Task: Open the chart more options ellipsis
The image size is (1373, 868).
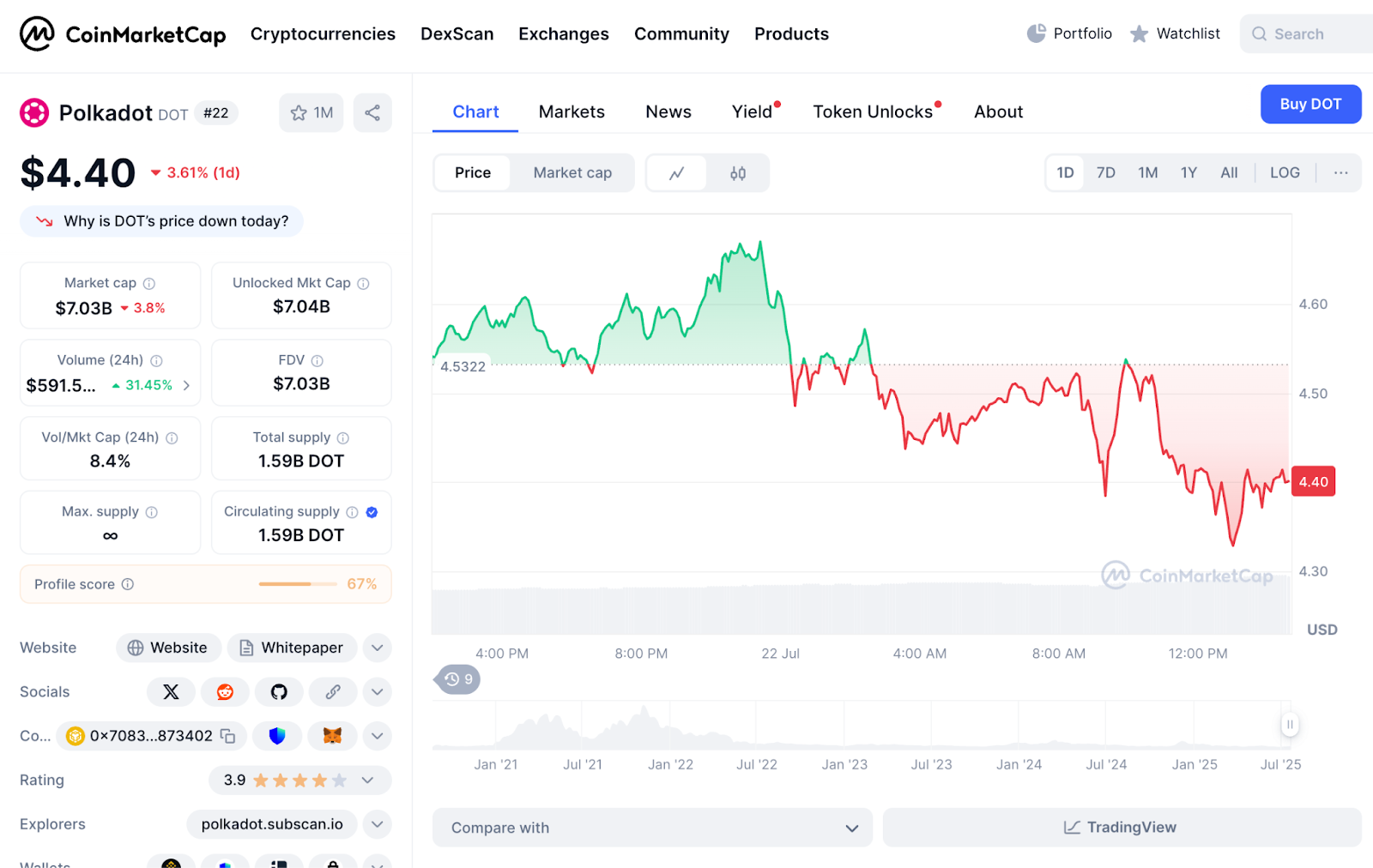Action: (1340, 173)
